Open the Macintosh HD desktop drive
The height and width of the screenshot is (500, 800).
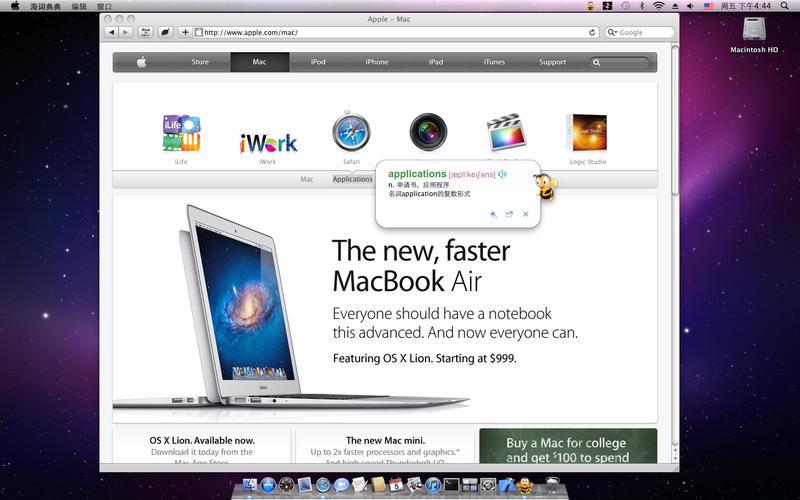754,35
